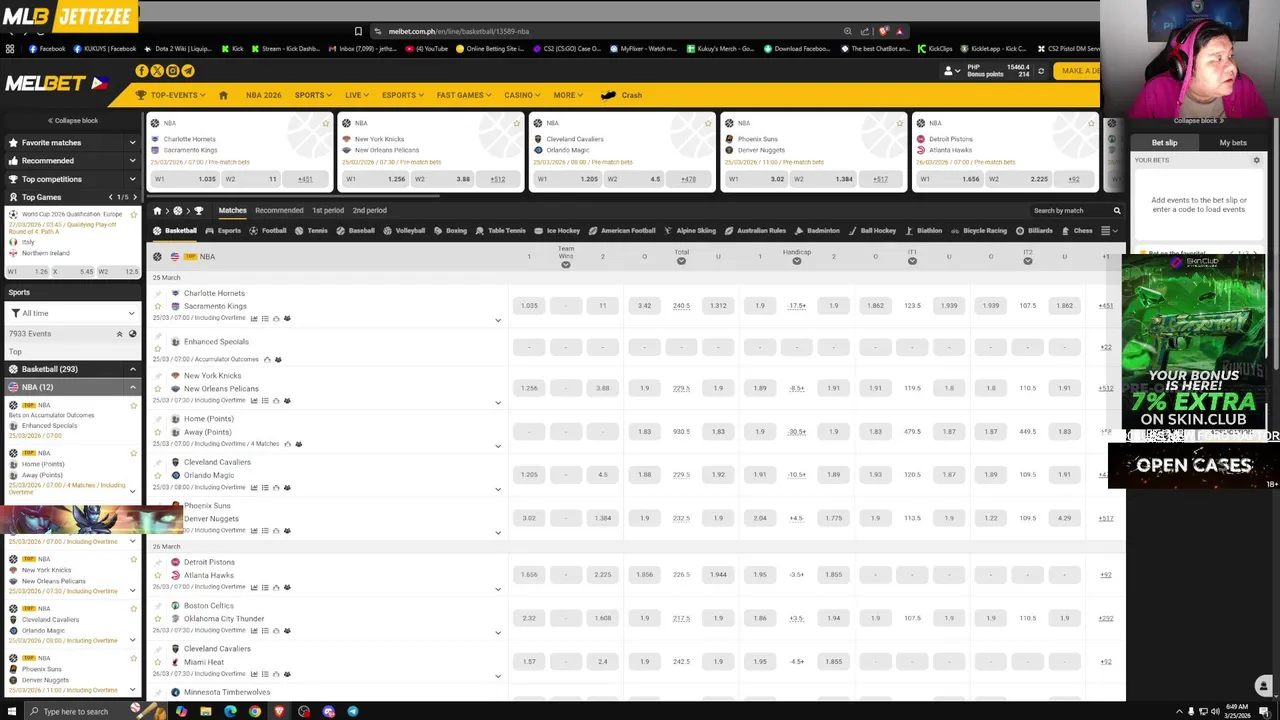Collapse the Basketball (293) sidebar group
The width and height of the screenshot is (1280, 720).
click(132, 369)
